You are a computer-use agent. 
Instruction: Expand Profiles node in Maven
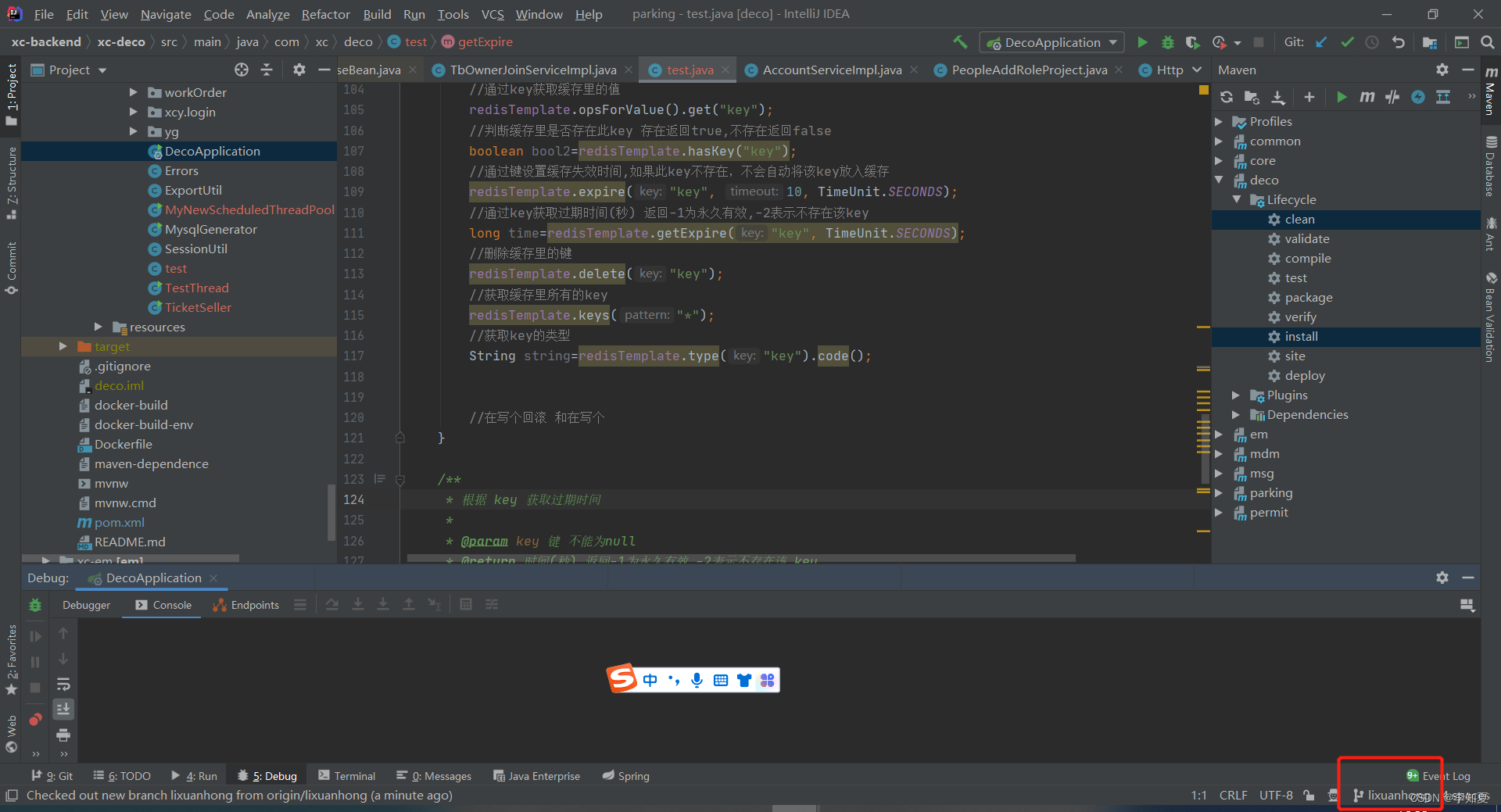coord(1219,121)
